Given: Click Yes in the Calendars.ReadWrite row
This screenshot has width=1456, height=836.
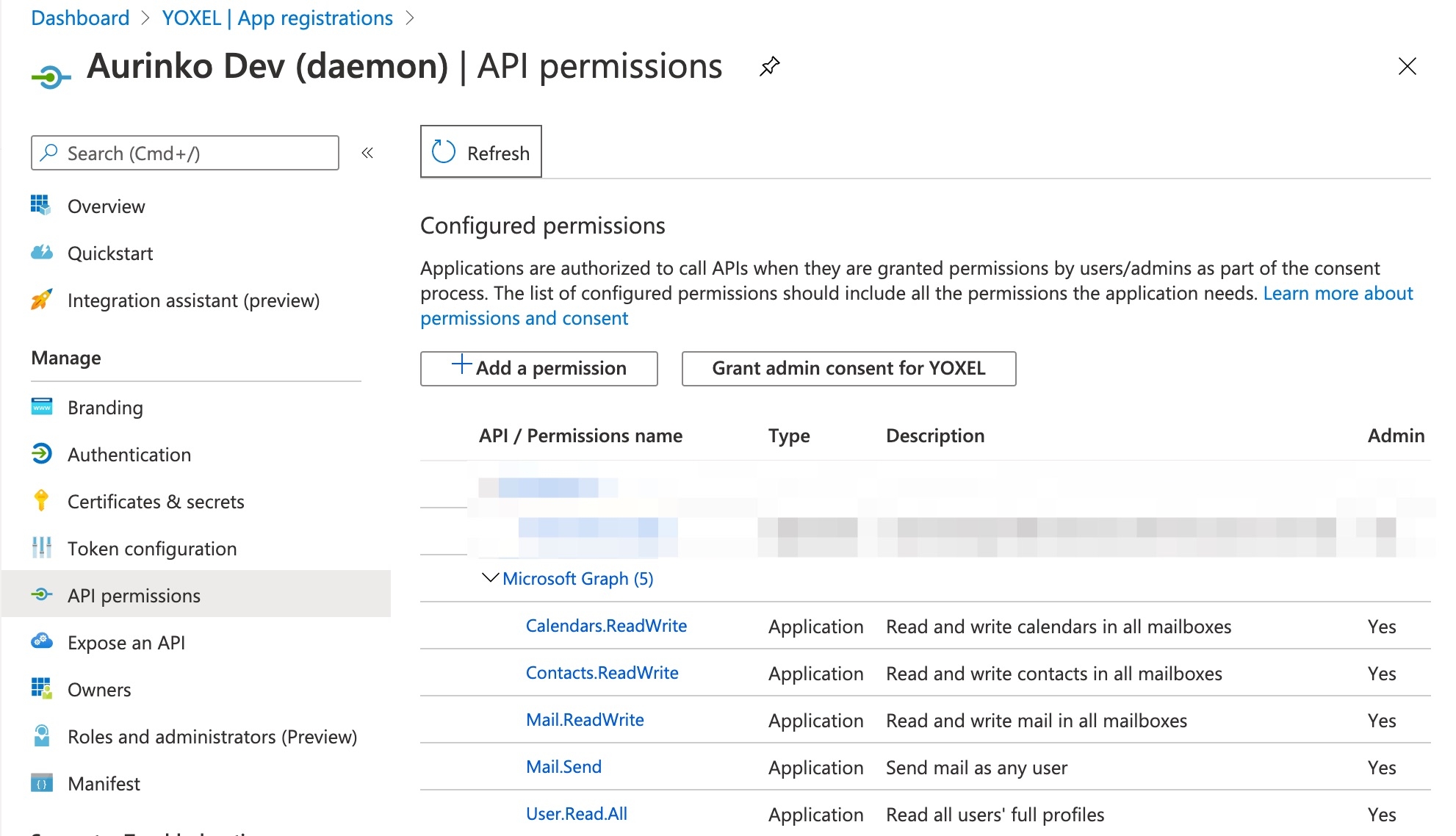Looking at the screenshot, I should tap(1382, 627).
